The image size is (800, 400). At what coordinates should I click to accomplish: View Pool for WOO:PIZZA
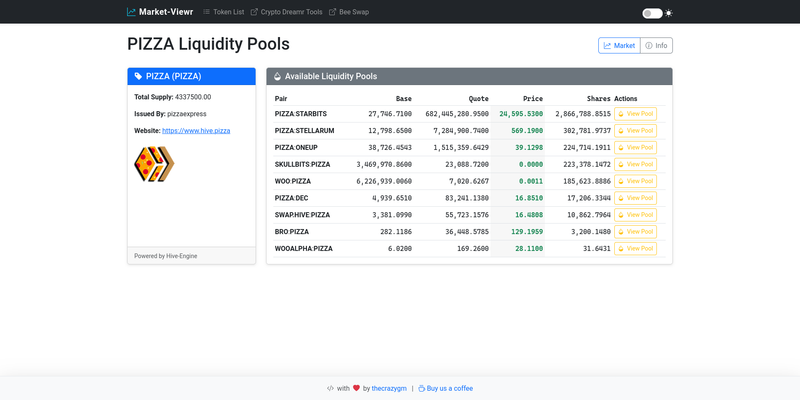point(635,181)
